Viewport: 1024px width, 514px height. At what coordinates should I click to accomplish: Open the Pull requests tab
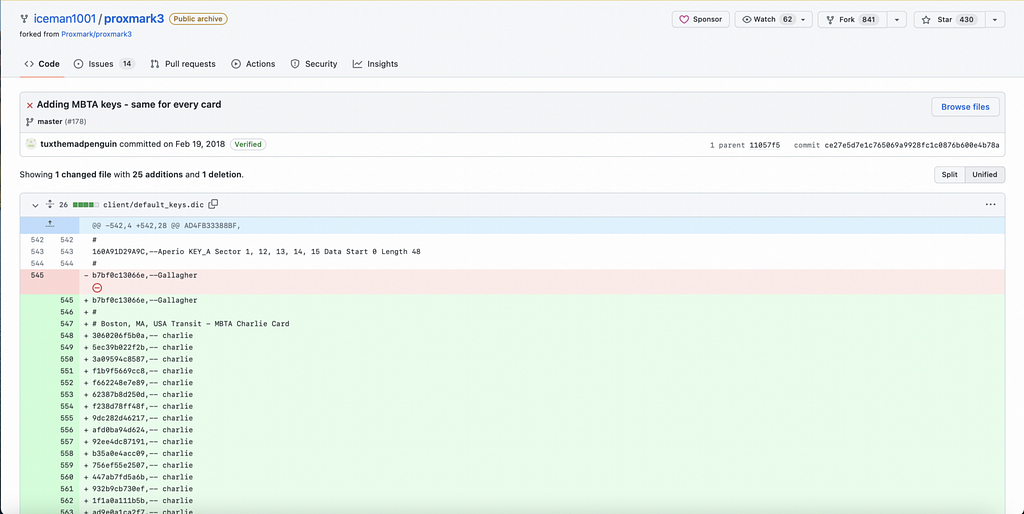pyautogui.click(x=182, y=64)
